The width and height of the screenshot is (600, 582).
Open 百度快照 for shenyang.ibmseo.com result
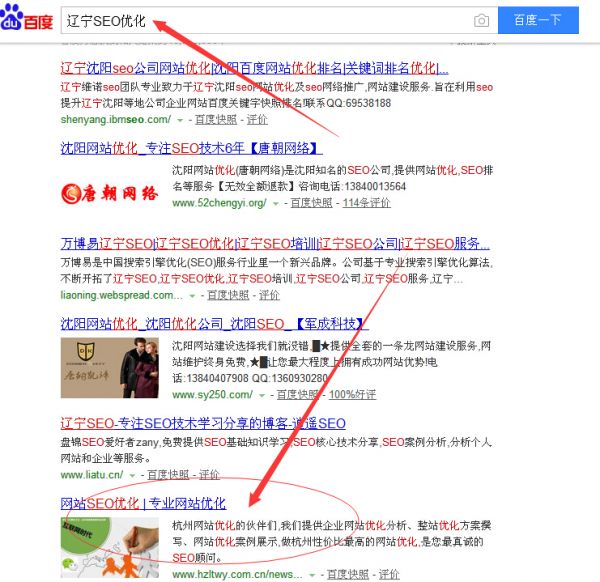pyautogui.click(x=216, y=120)
